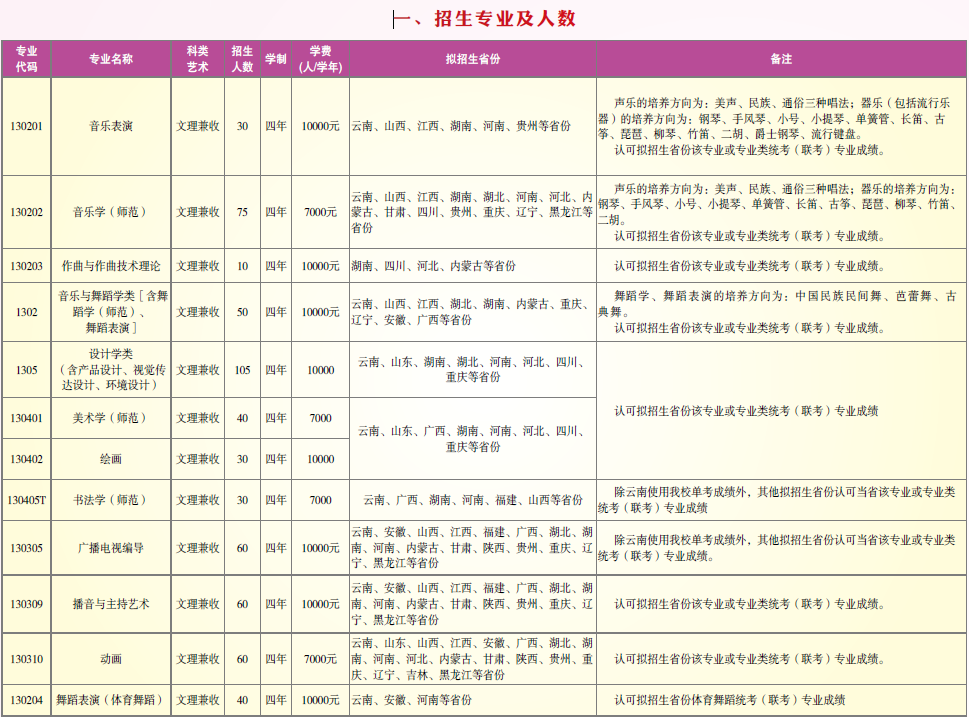The height and width of the screenshot is (717, 969).
Task: Select the 舞蹈表演（体育舞蹈） cell
Action: [111, 700]
